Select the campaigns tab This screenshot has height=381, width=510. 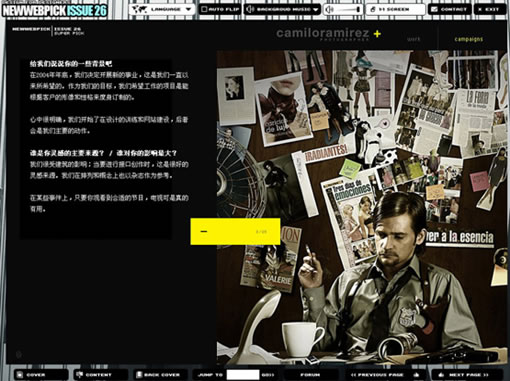pos(468,39)
